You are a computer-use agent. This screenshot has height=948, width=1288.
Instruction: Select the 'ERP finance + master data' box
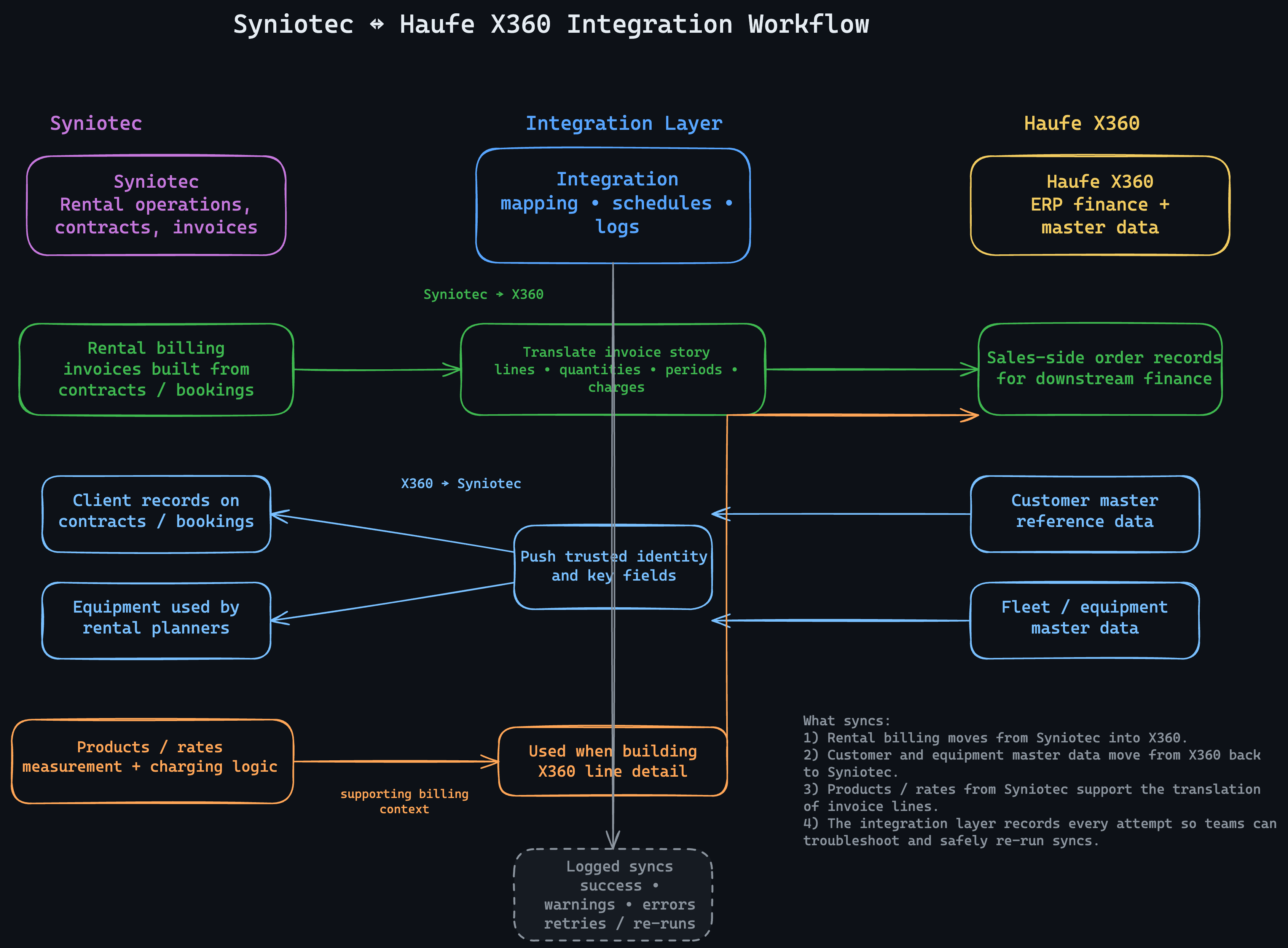[1100, 206]
